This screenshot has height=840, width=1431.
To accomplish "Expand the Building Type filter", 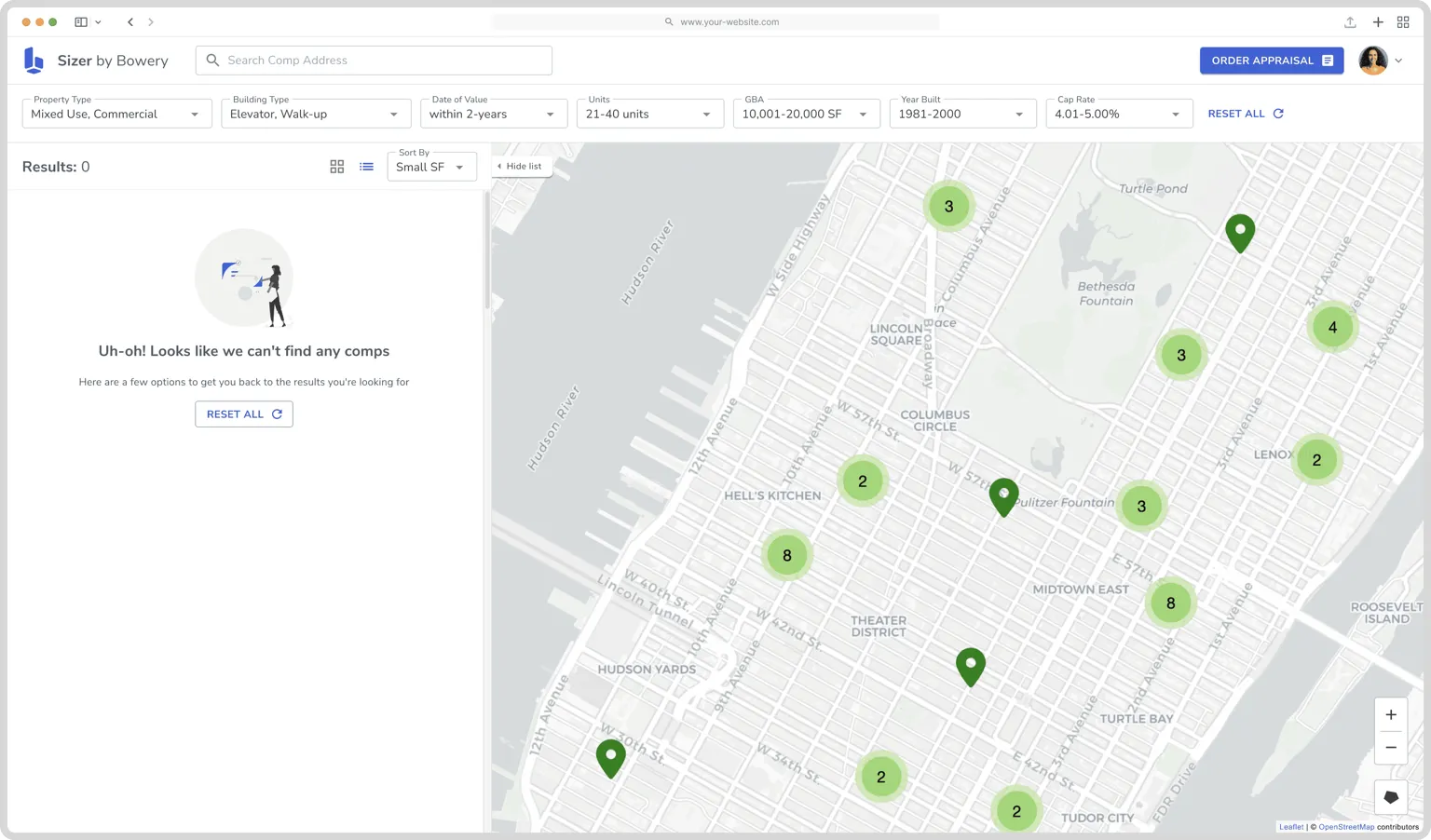I will [316, 114].
